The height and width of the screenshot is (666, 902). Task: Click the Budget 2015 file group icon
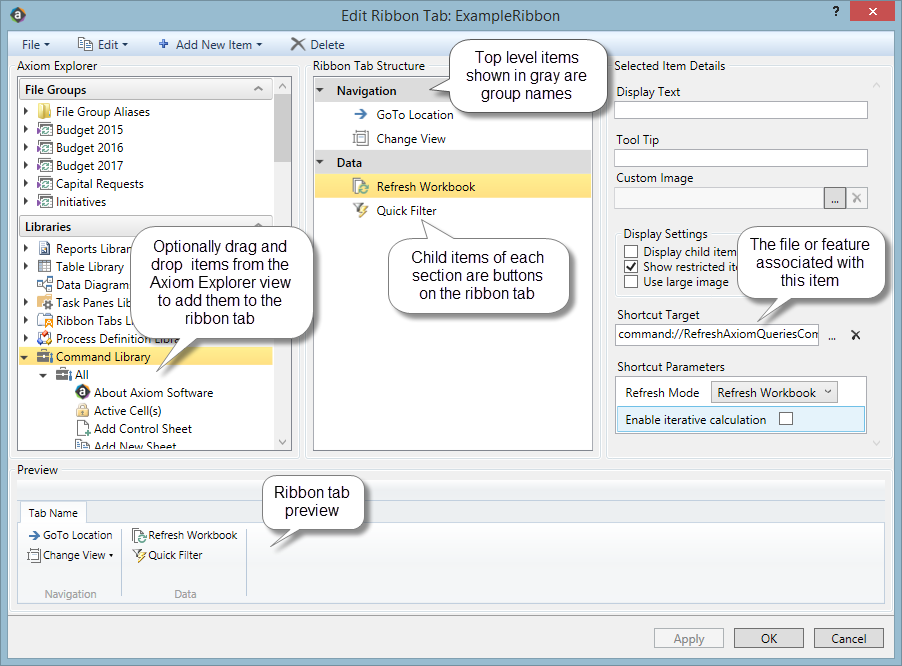(45, 129)
